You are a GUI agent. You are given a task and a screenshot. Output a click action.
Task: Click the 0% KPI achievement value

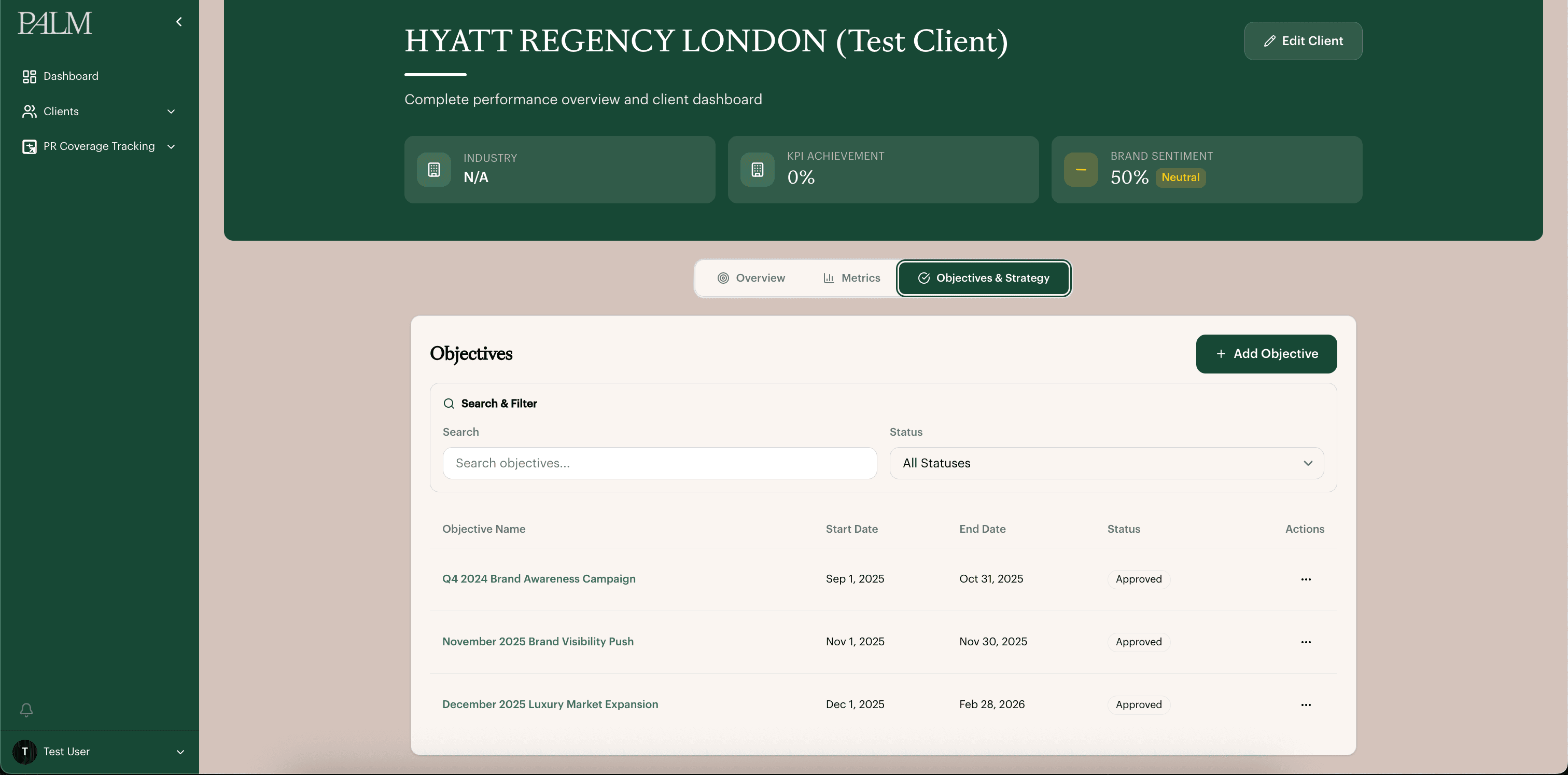[x=801, y=178]
